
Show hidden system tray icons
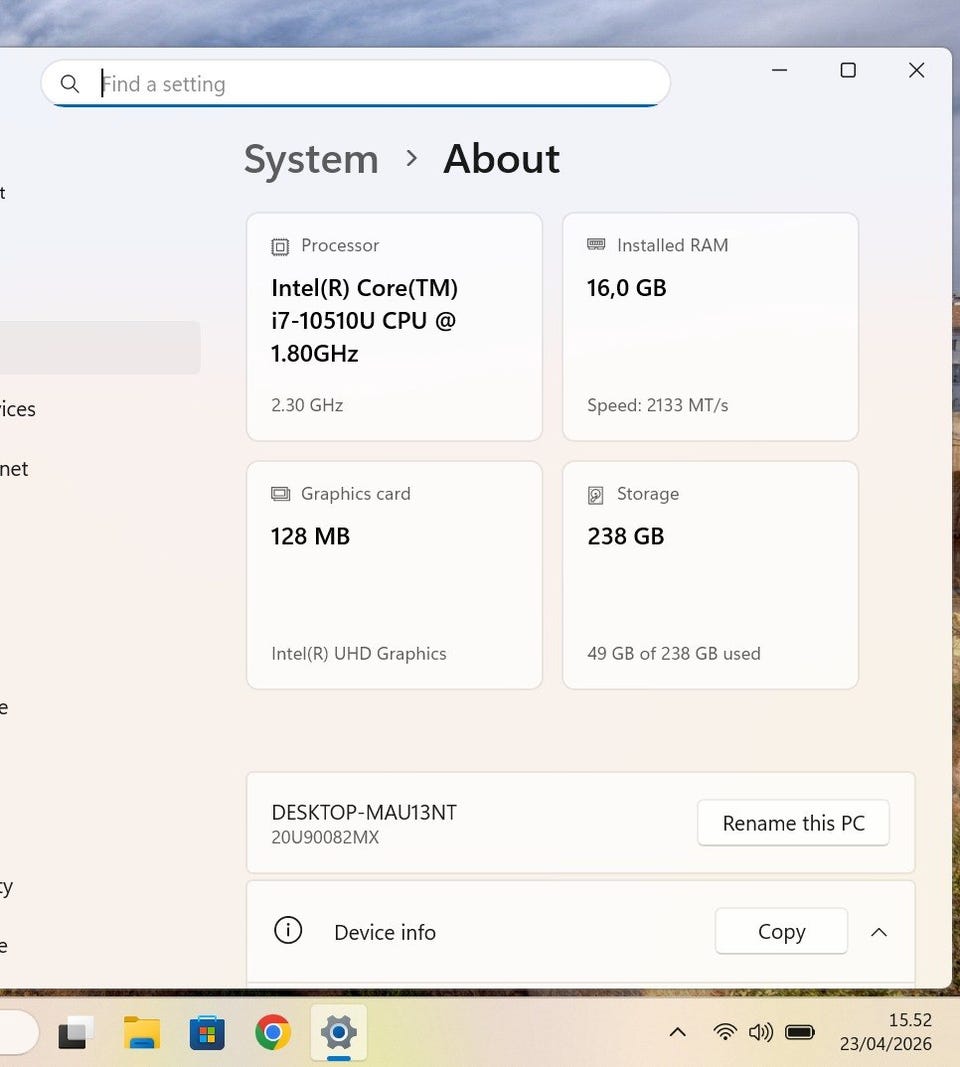pyautogui.click(x=677, y=1032)
